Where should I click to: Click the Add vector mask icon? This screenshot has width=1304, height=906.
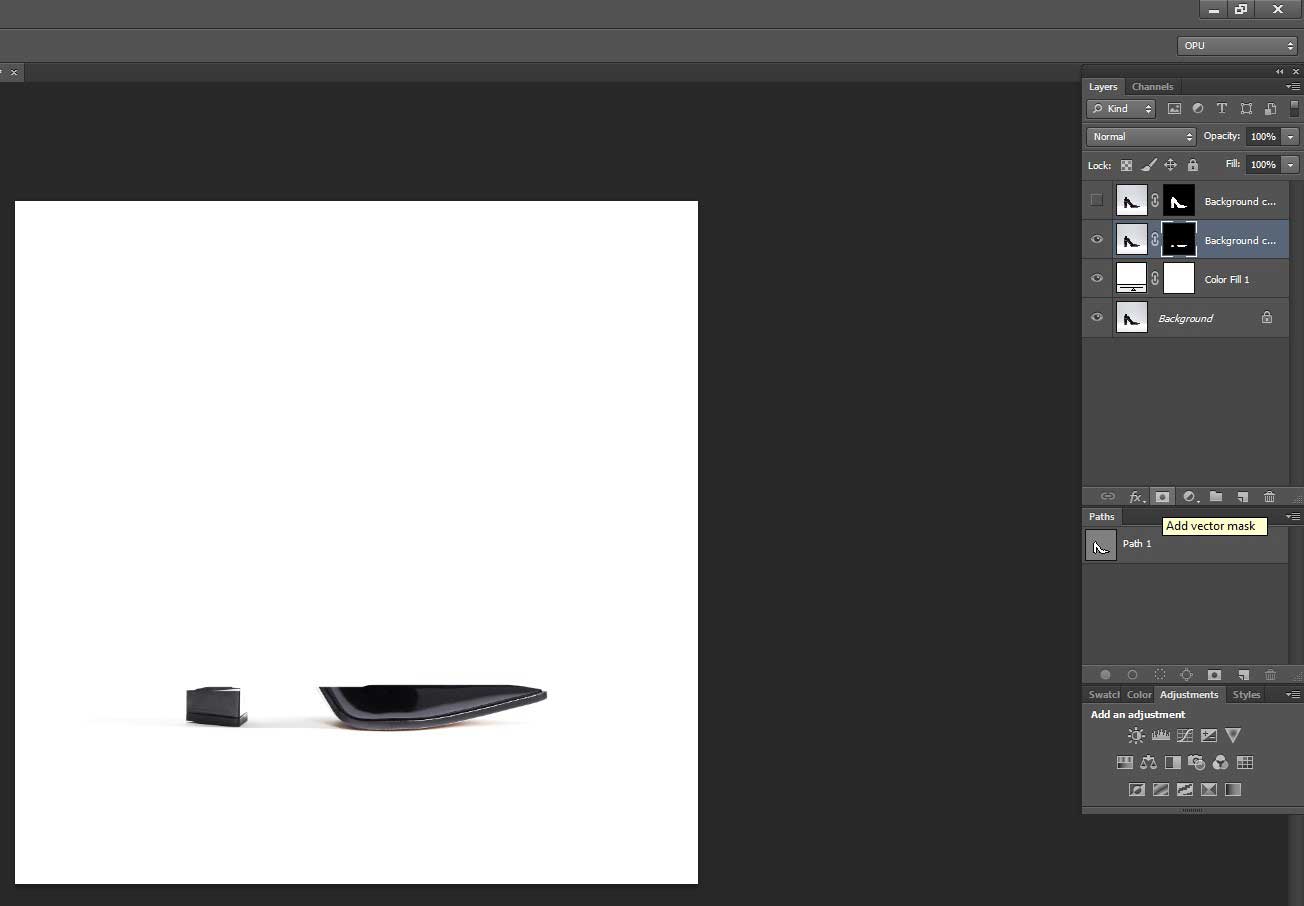coord(1162,496)
